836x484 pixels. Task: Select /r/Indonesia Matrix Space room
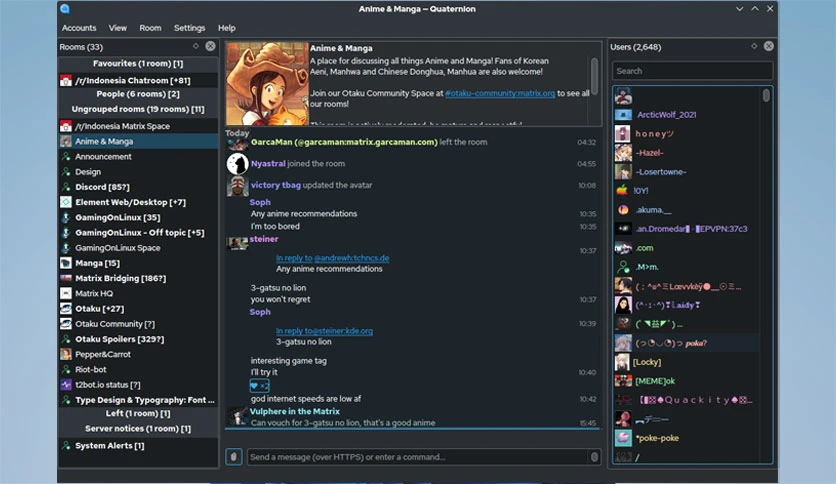click(138, 126)
